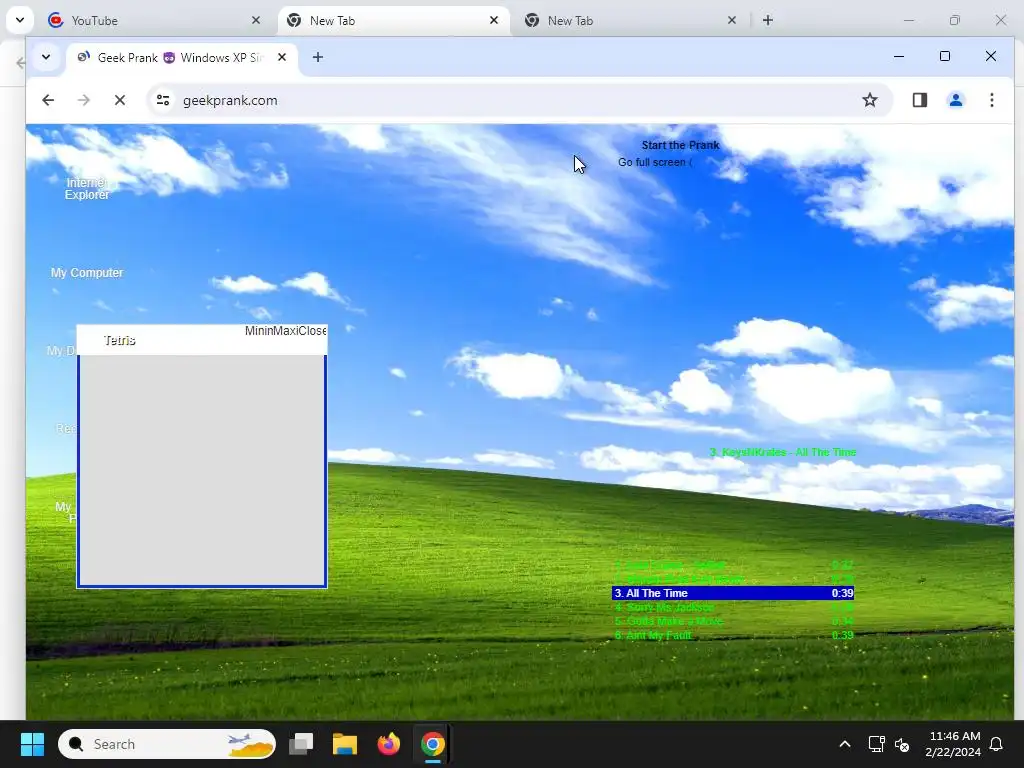Minimize the Tetris window
This screenshot has width=1024, height=768.
tap(257, 331)
